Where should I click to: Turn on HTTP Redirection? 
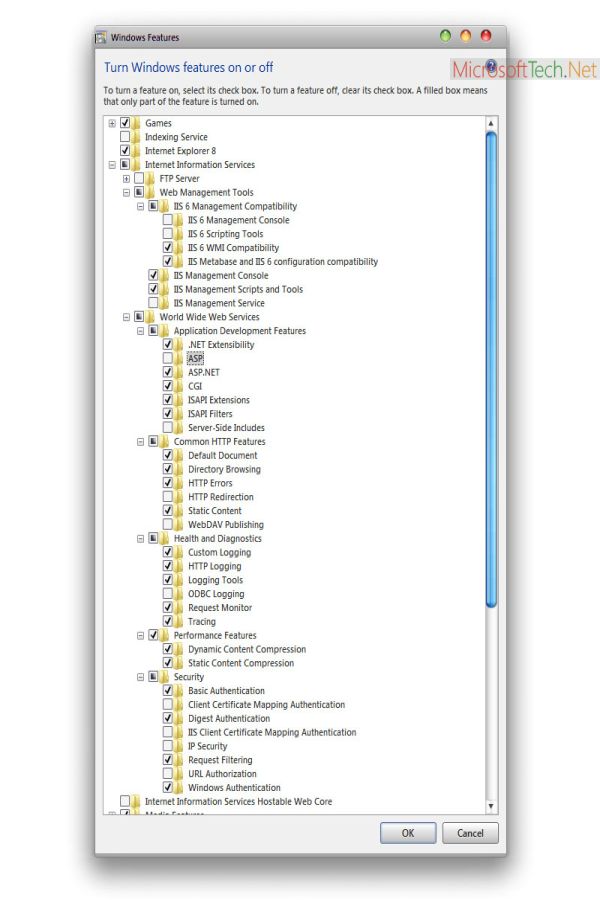click(168, 496)
